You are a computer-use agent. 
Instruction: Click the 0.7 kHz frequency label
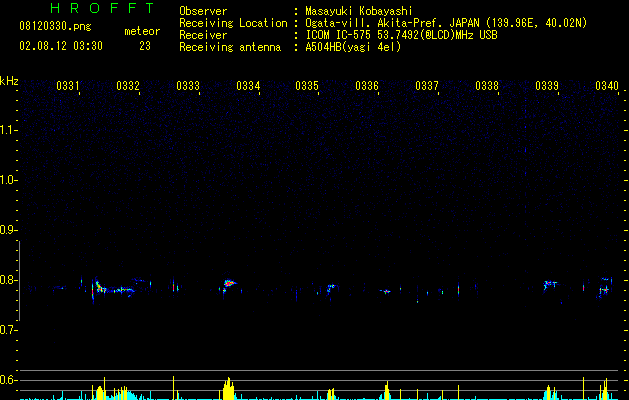[8, 330]
